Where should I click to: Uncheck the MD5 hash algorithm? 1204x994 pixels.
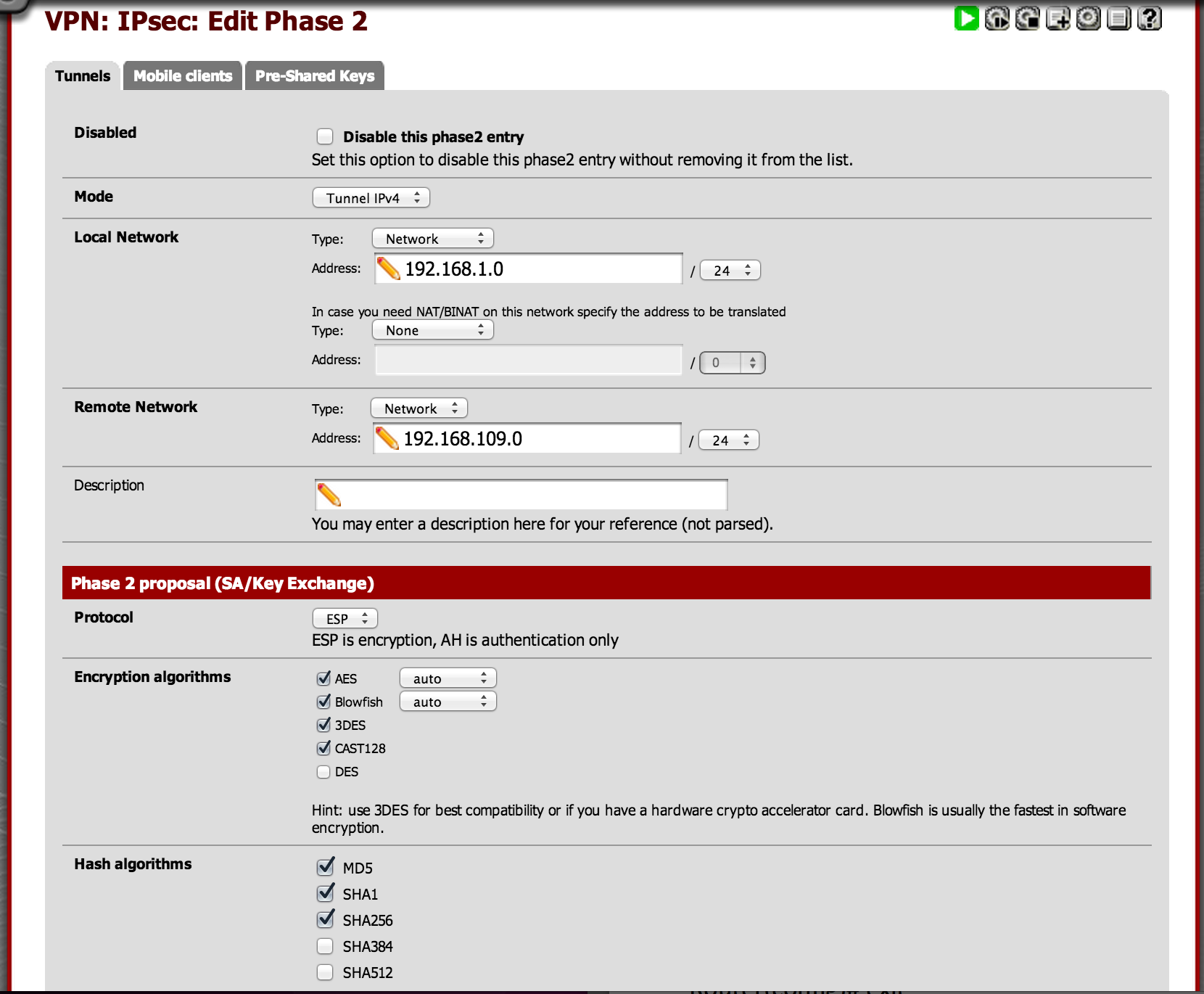click(x=325, y=868)
